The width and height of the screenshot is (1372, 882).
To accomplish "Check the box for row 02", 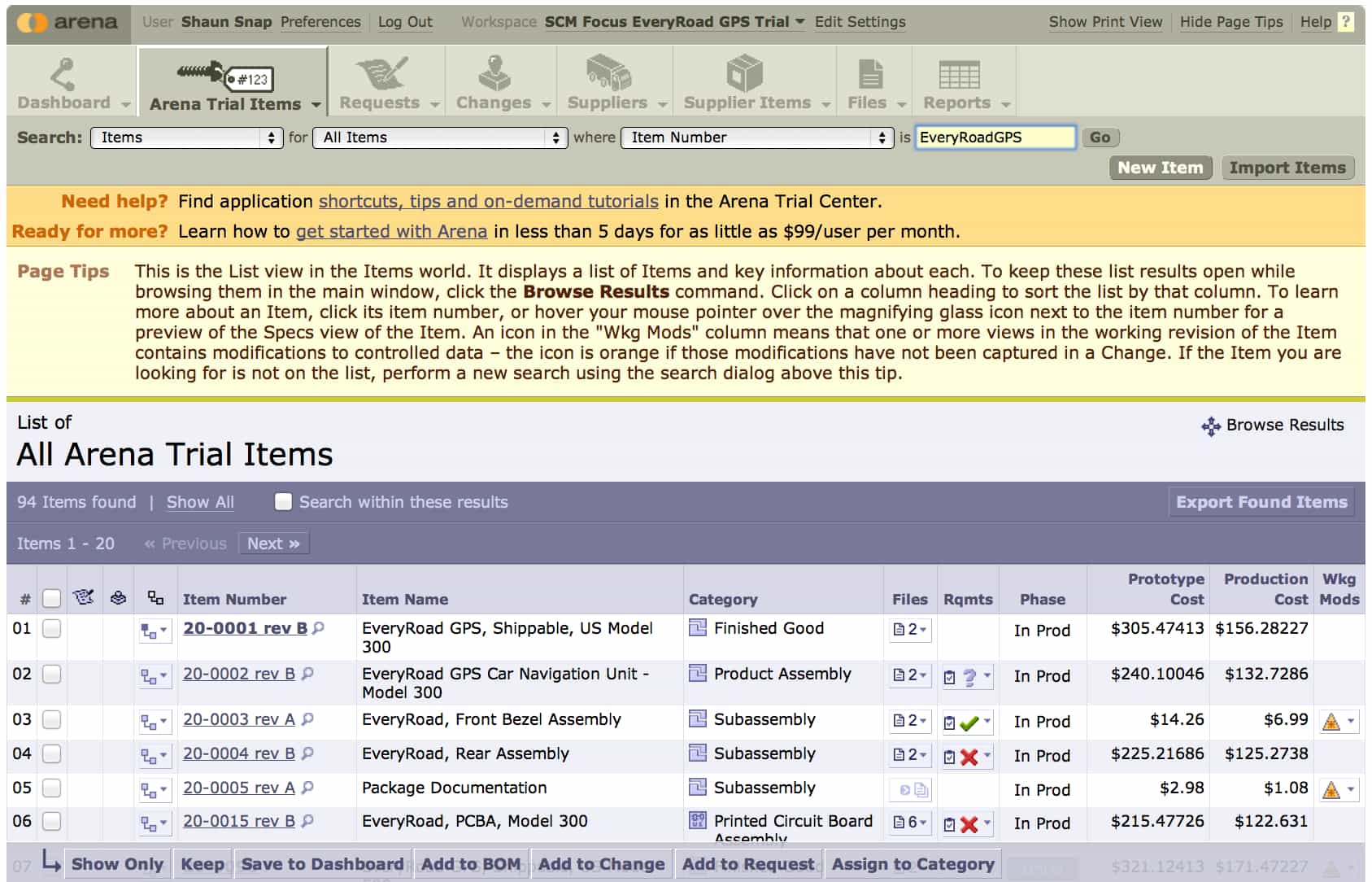I will coord(51,675).
